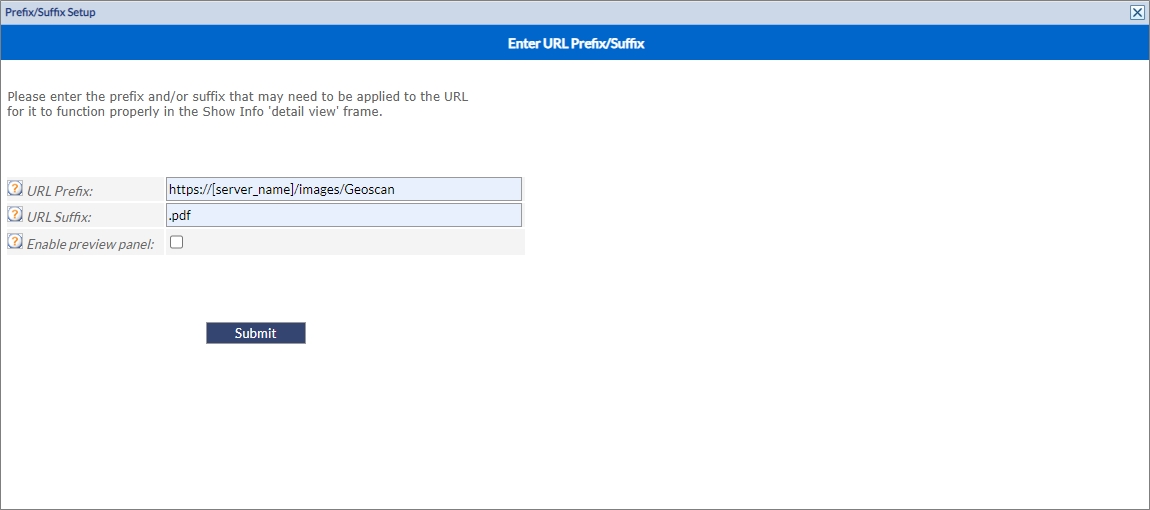Viewport: 1150px width, 510px height.
Task: Click the 'for it to function properly' text line
Action: pyautogui.click(x=195, y=112)
